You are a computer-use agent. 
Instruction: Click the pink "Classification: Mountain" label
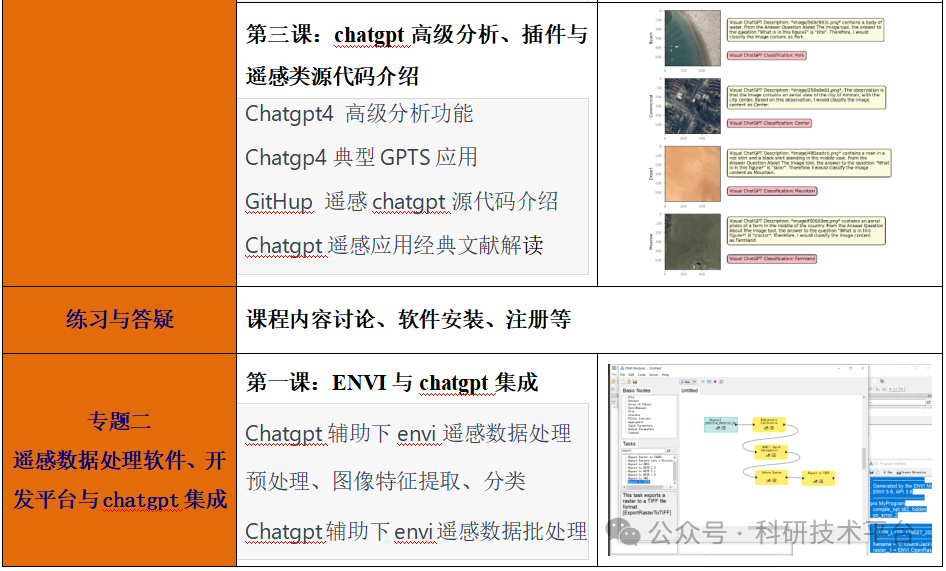coord(772,191)
